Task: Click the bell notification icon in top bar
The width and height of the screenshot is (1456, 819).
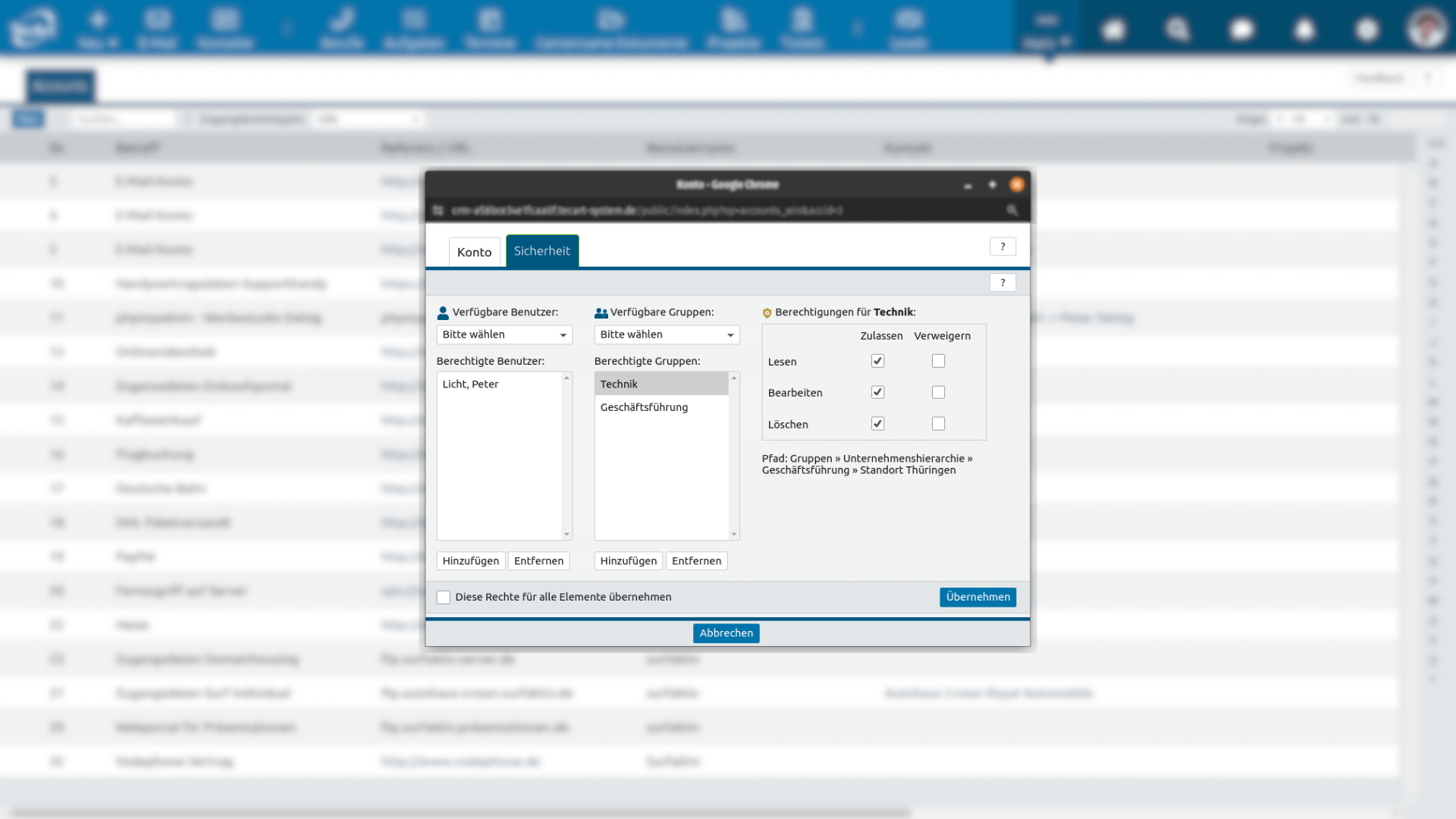Action: tap(1304, 30)
